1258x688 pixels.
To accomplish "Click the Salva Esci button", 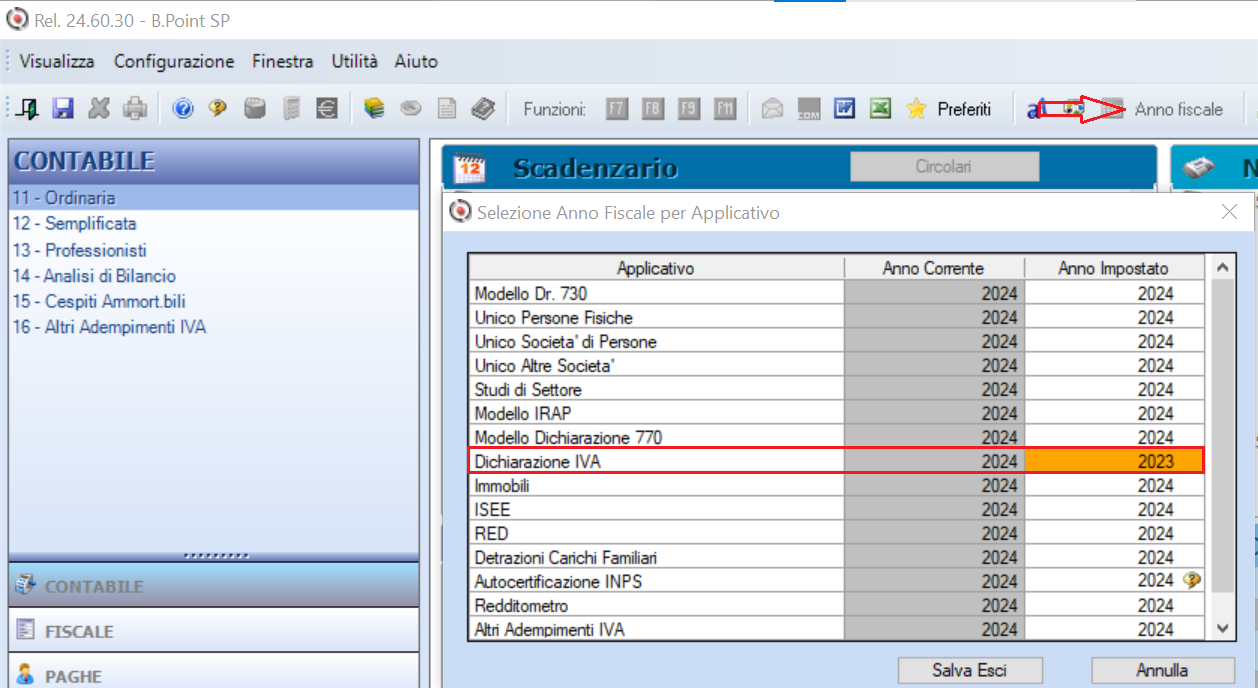I will (970, 670).
